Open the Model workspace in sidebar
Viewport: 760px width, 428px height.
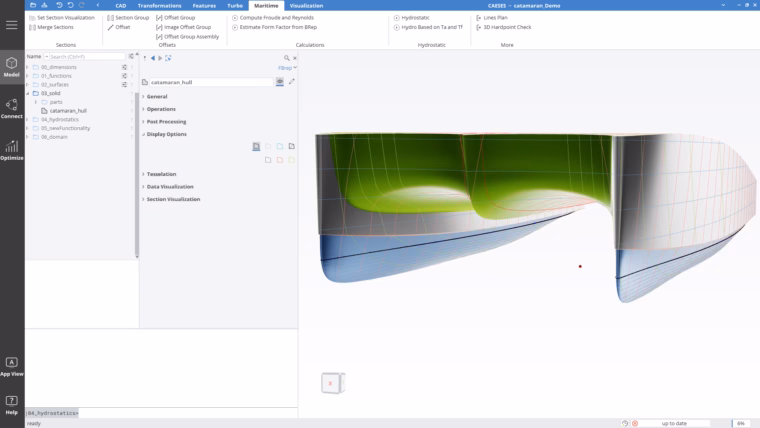click(12, 67)
